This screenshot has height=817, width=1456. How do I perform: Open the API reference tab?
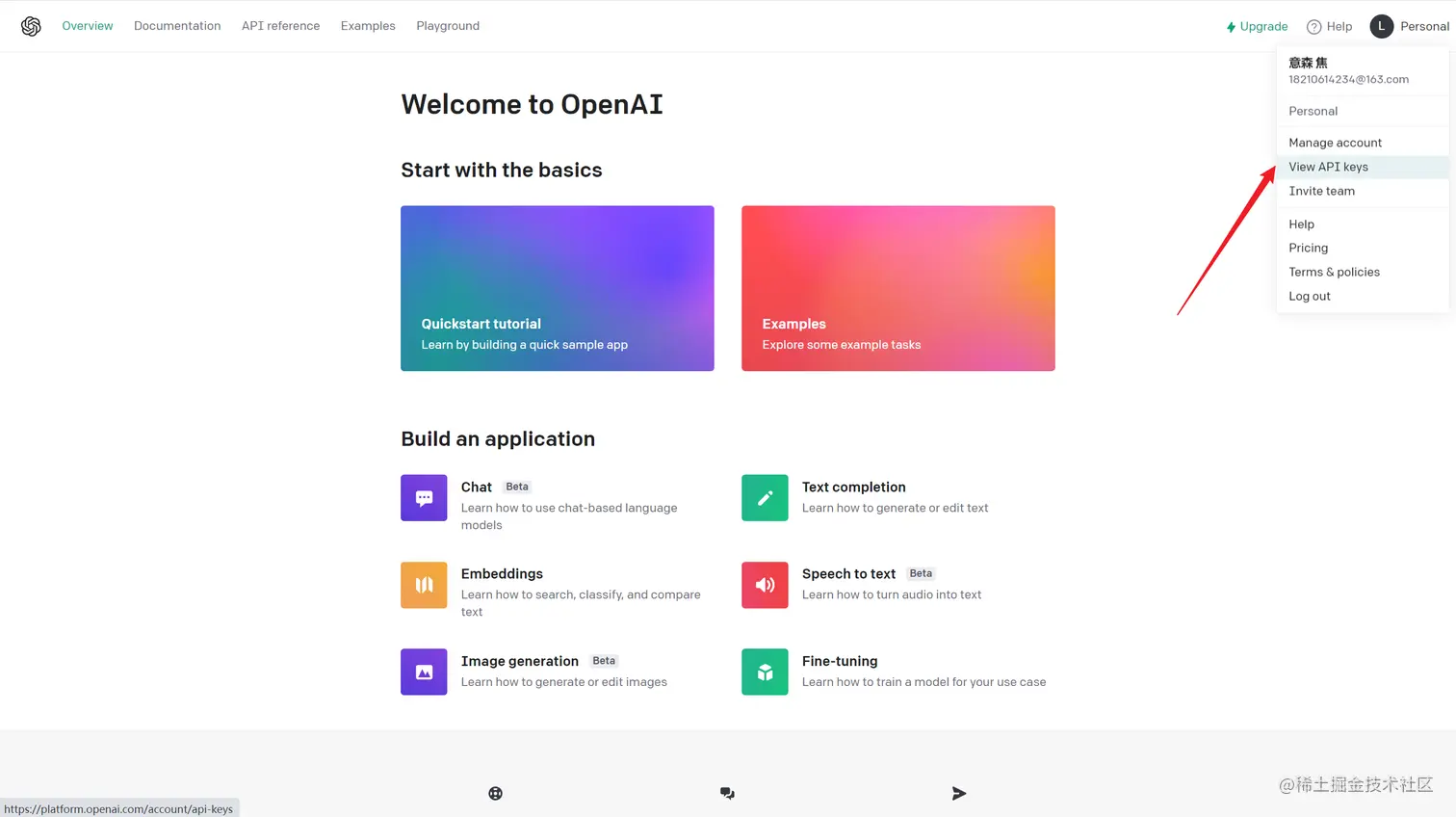pyautogui.click(x=280, y=26)
